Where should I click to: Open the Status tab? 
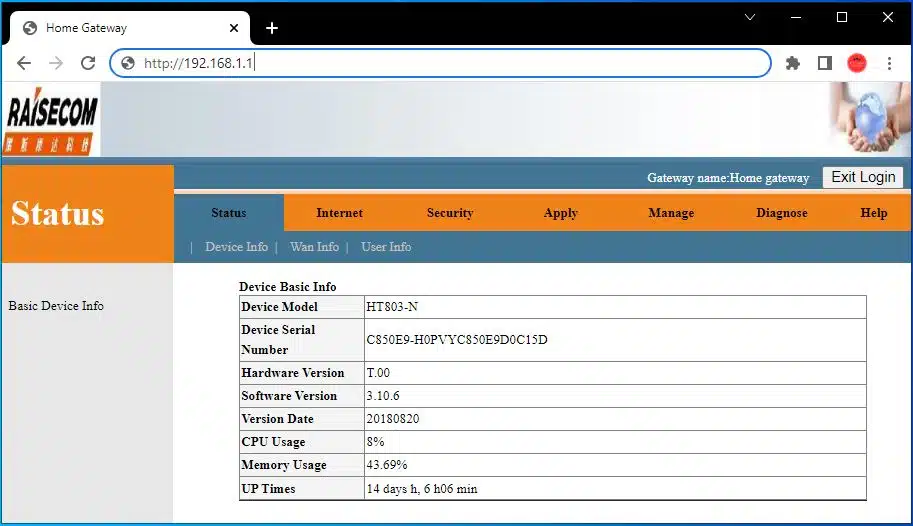pos(229,213)
